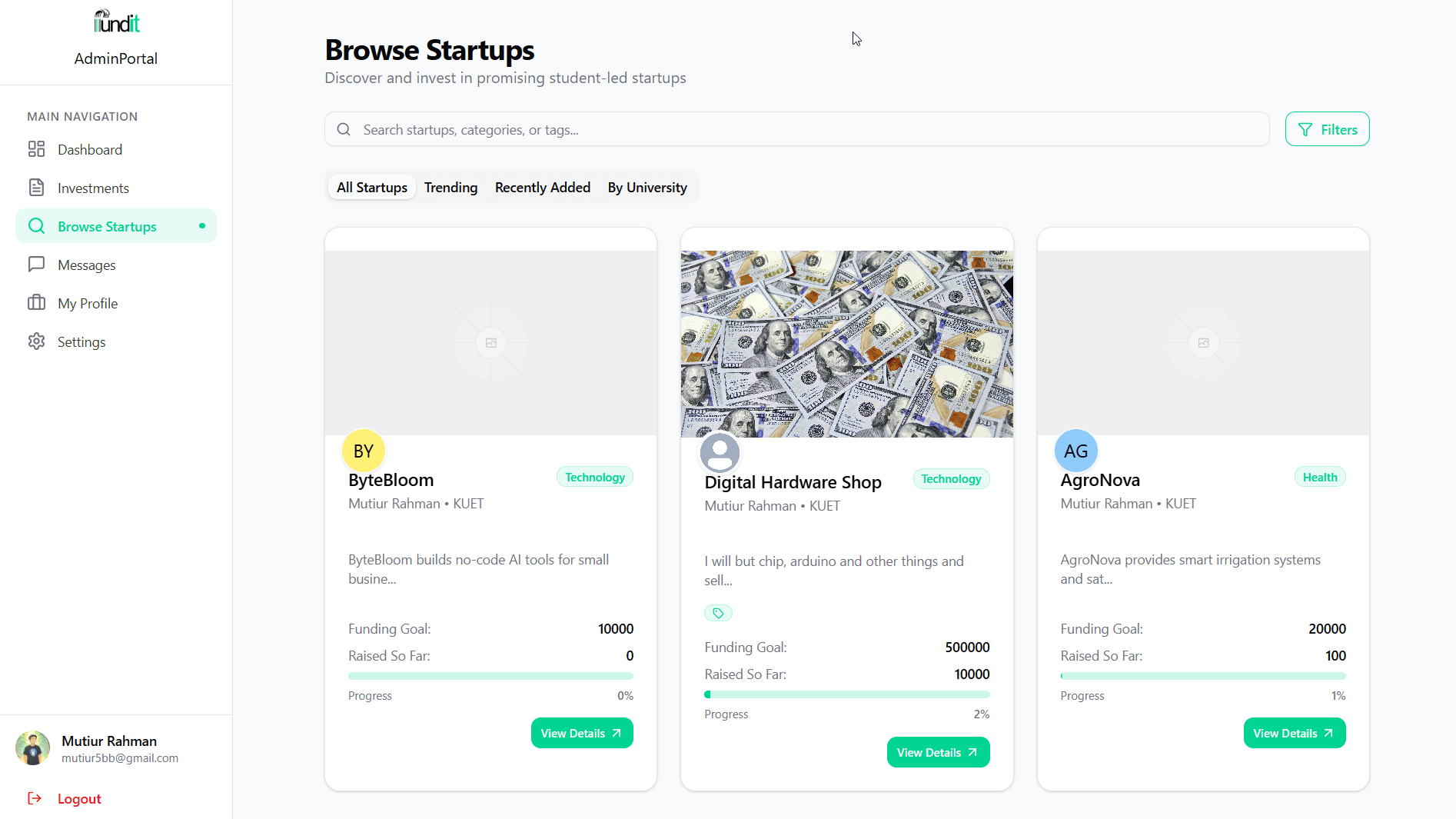Click the Technology tag on ByteBloom

pos(595,477)
